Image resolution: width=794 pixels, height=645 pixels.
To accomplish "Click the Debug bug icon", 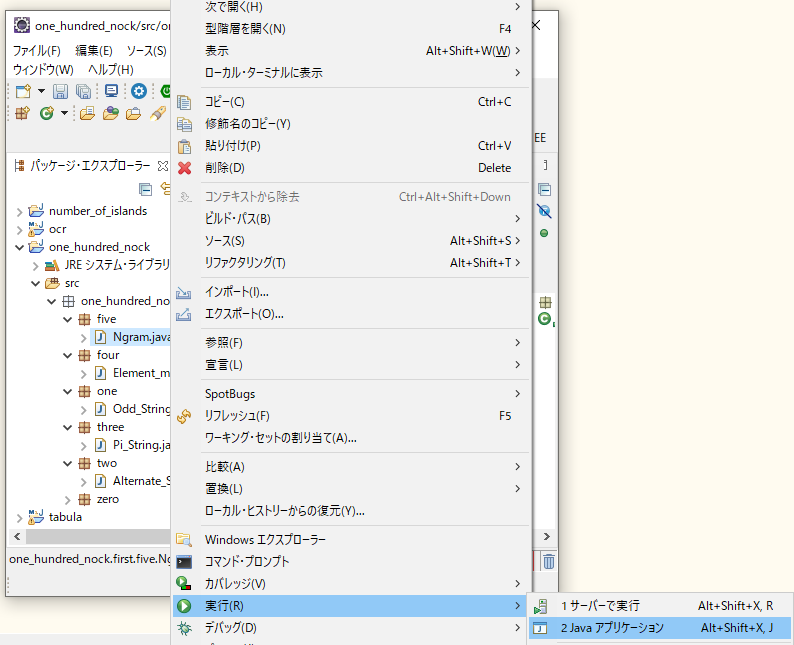I will pyautogui.click(x=184, y=628).
